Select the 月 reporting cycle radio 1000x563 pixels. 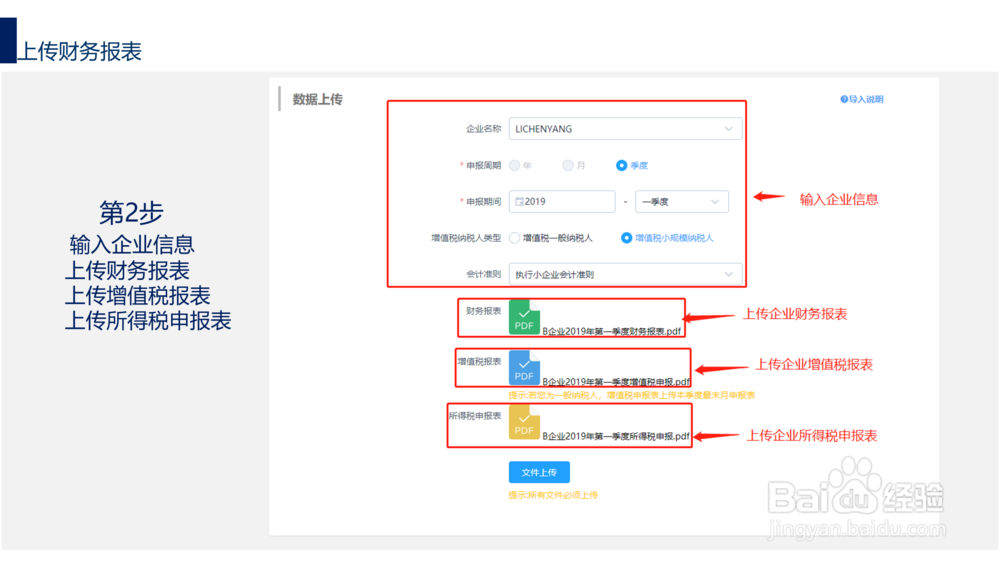point(568,165)
